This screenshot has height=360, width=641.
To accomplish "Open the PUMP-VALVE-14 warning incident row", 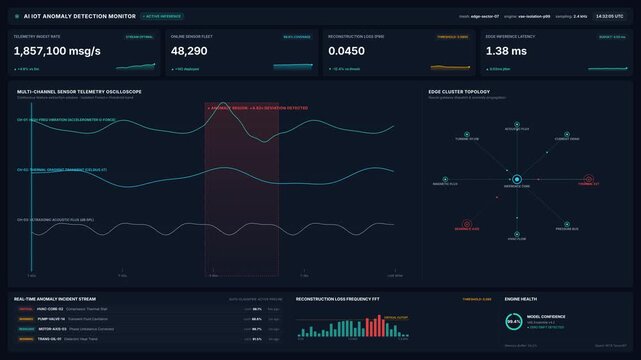I will tap(148, 319).
